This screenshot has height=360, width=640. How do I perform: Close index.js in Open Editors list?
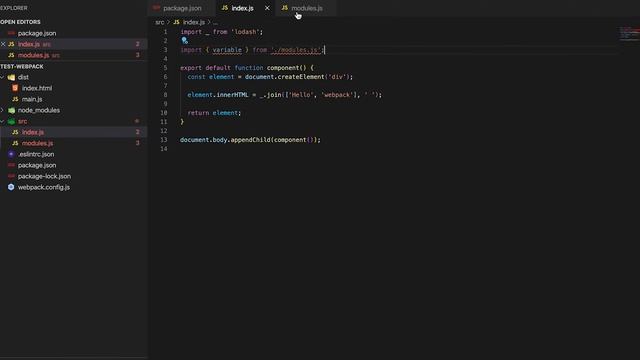[3, 44]
